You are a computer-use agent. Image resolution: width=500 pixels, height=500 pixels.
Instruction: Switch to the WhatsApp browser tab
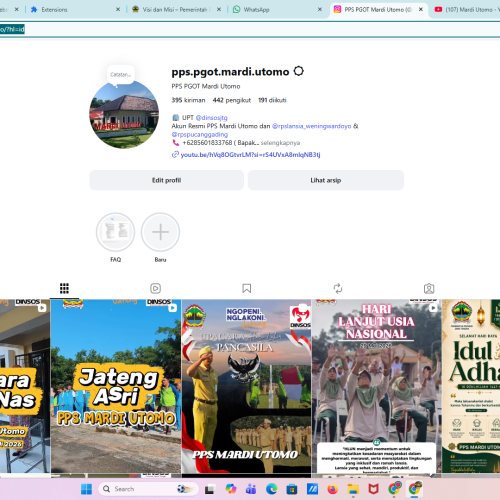(x=278, y=10)
